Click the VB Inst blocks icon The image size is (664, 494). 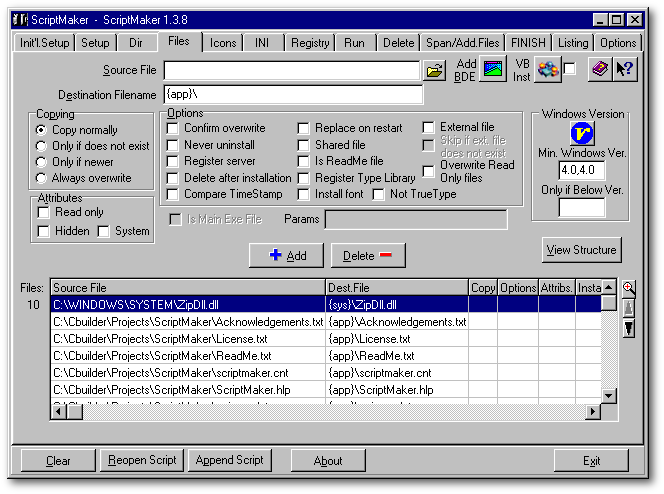[x=548, y=69]
